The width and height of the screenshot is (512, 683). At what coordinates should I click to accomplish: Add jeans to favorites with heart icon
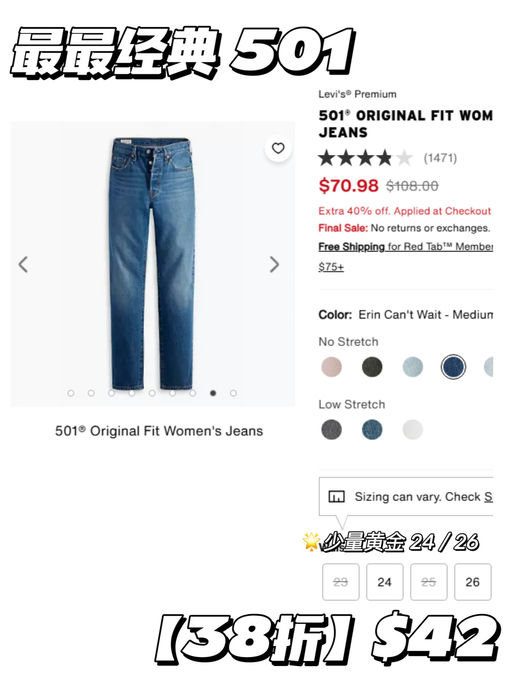click(x=278, y=149)
